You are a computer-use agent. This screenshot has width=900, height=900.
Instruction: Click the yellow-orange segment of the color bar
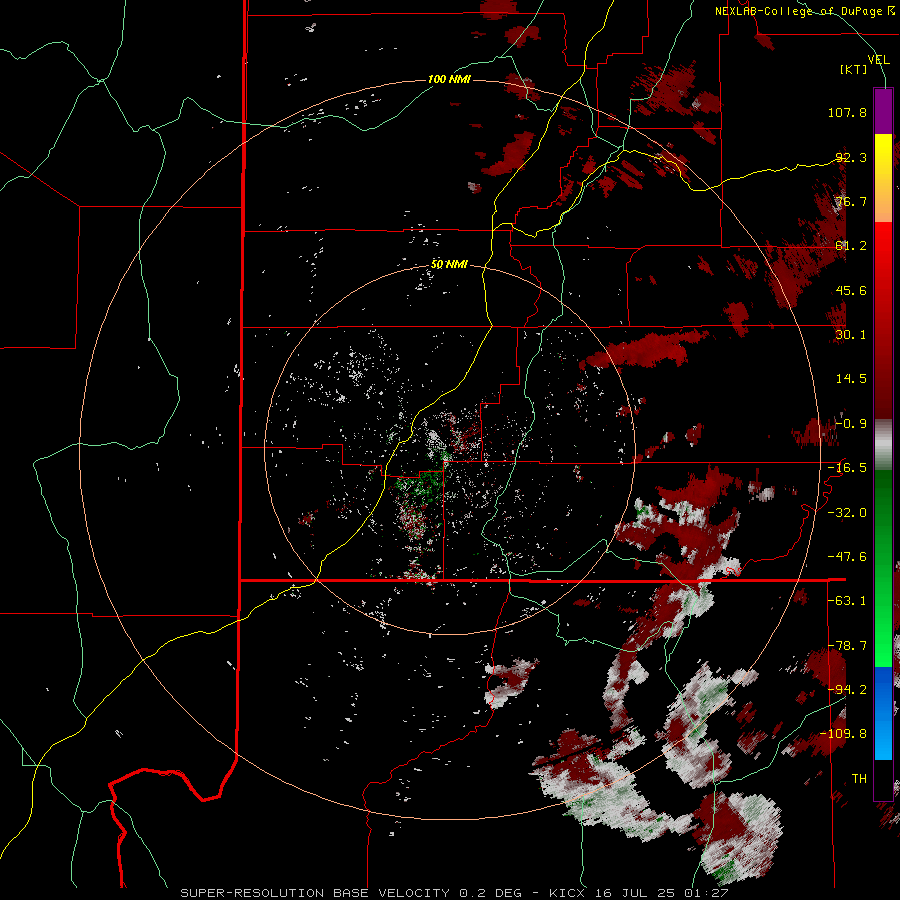[x=883, y=178]
